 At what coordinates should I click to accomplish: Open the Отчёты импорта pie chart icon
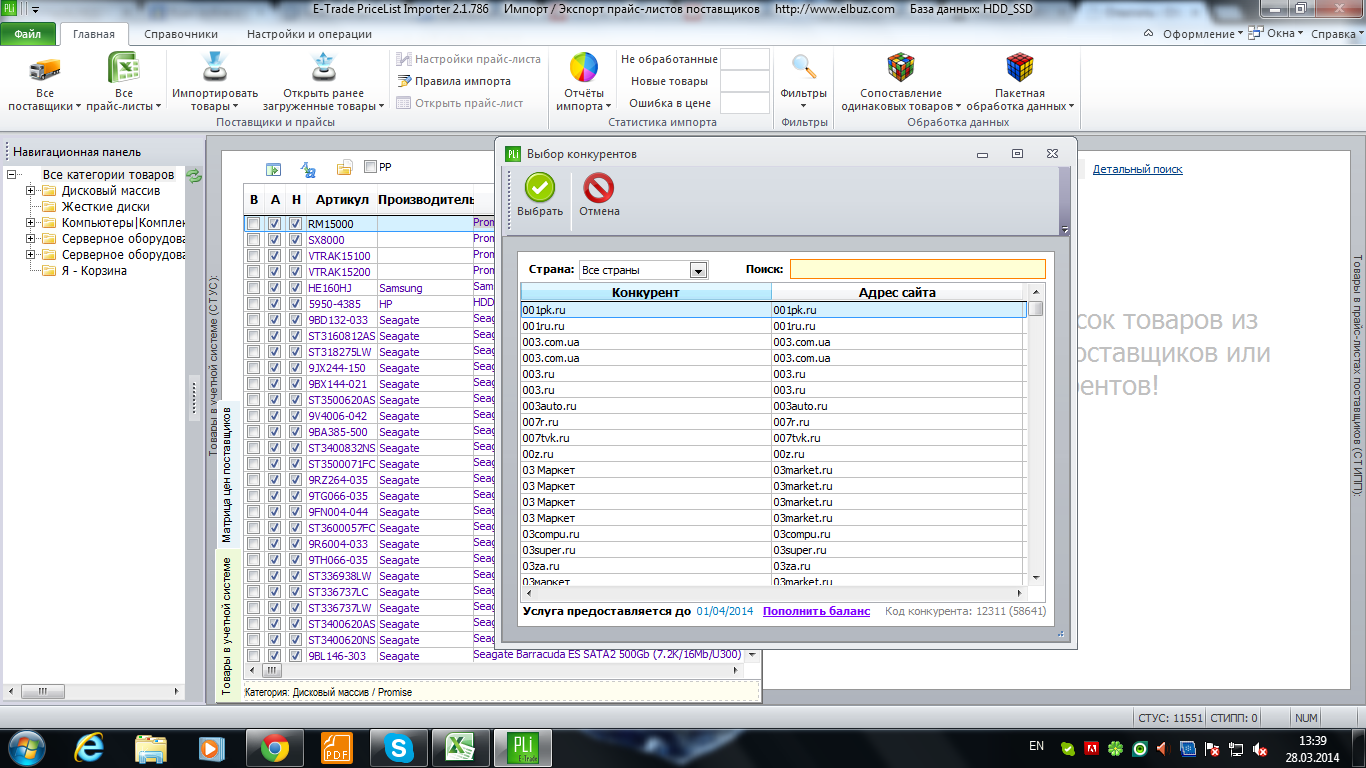[584, 68]
